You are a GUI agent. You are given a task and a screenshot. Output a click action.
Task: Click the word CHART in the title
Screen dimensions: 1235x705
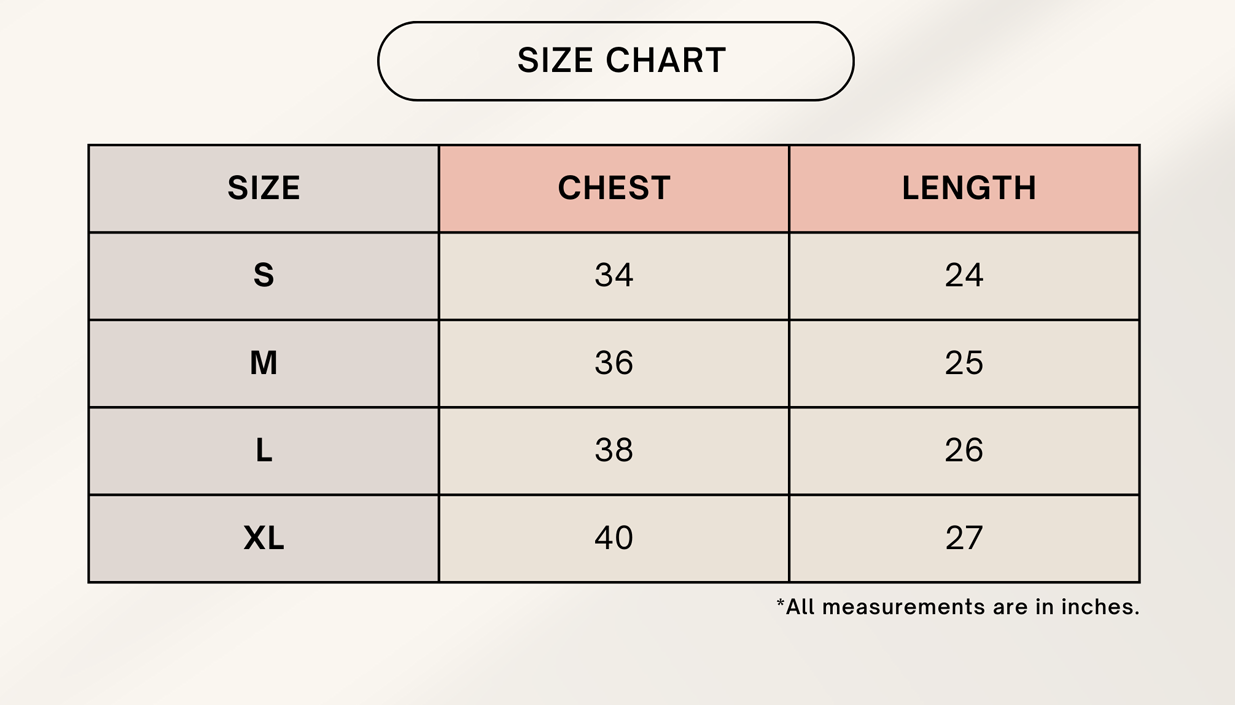click(x=665, y=61)
